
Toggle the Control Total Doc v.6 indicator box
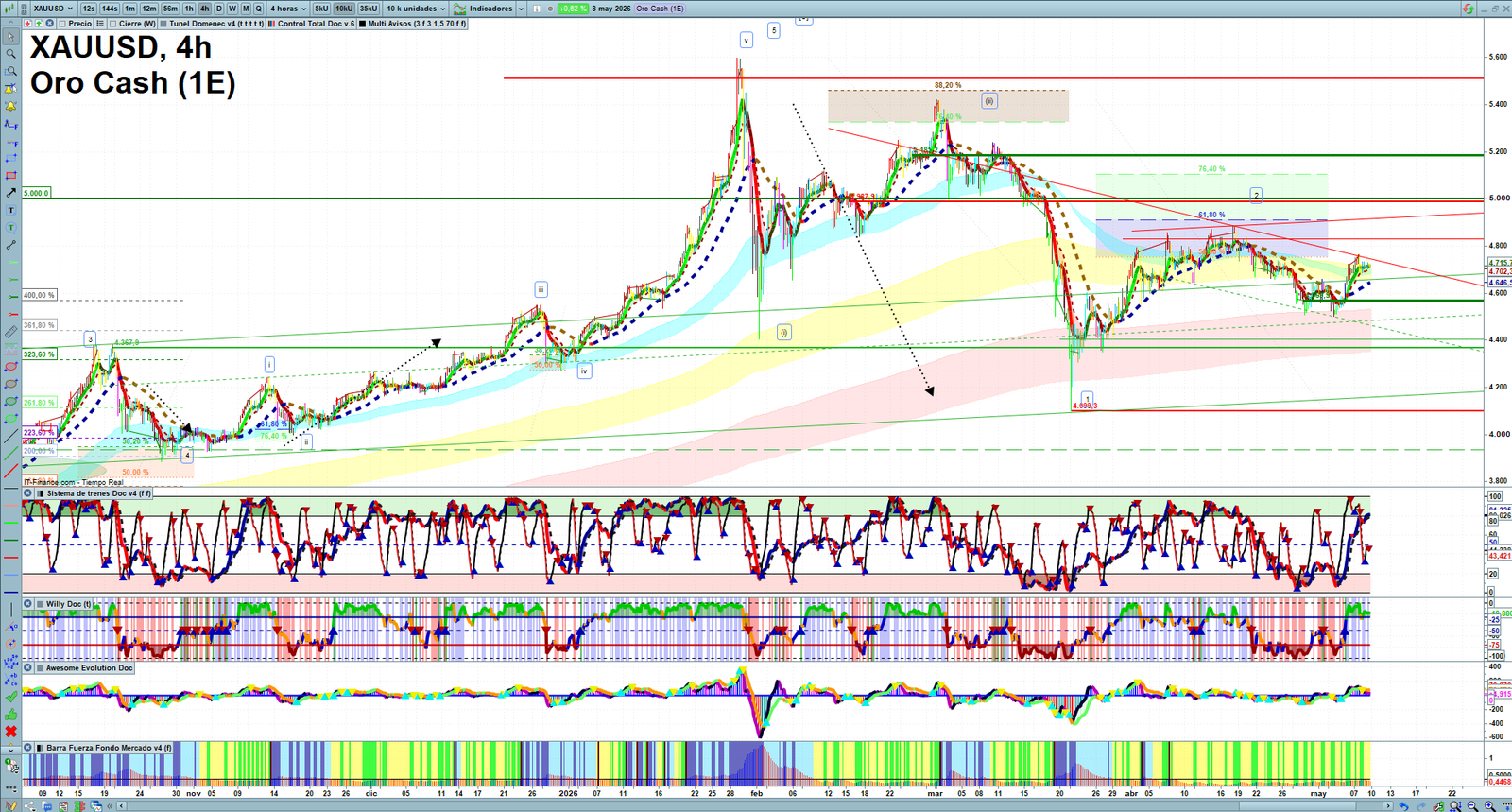click(271, 24)
